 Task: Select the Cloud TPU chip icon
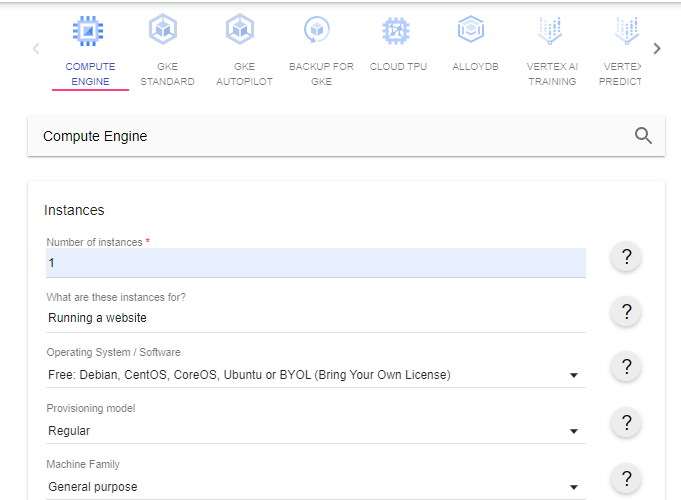[x=396, y=31]
